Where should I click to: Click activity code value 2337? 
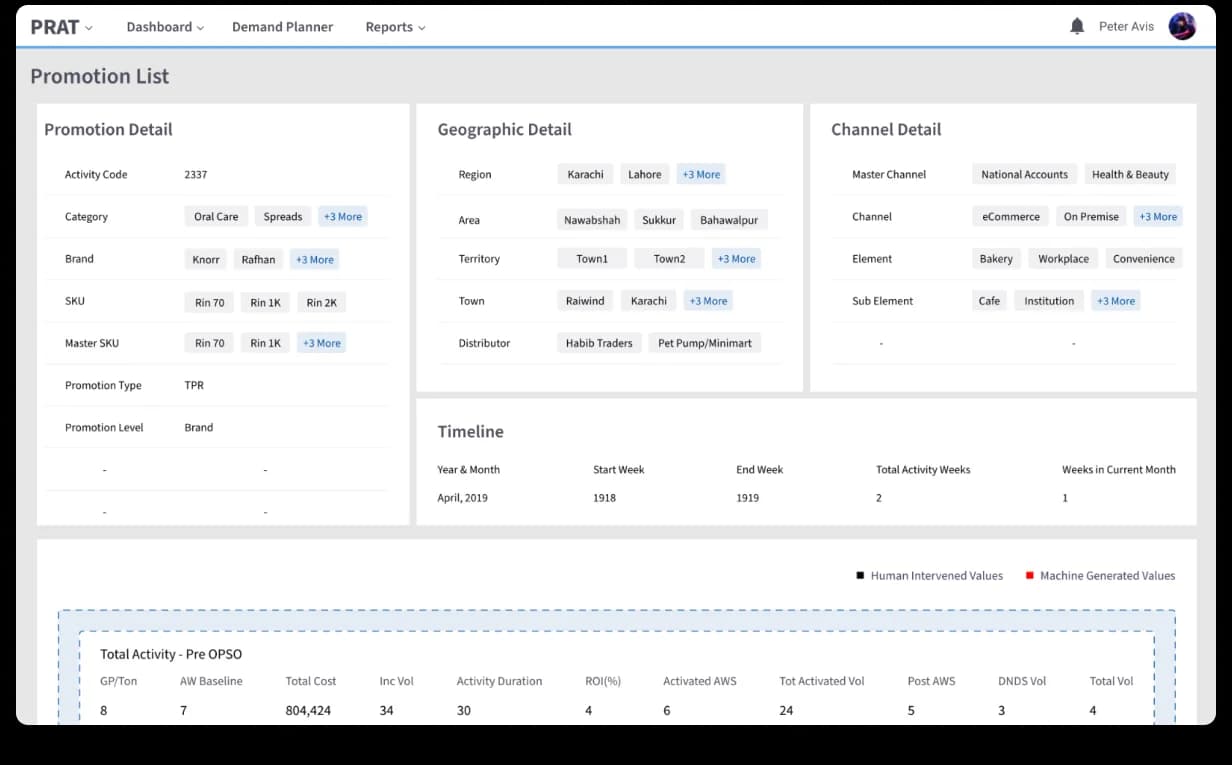(x=196, y=175)
